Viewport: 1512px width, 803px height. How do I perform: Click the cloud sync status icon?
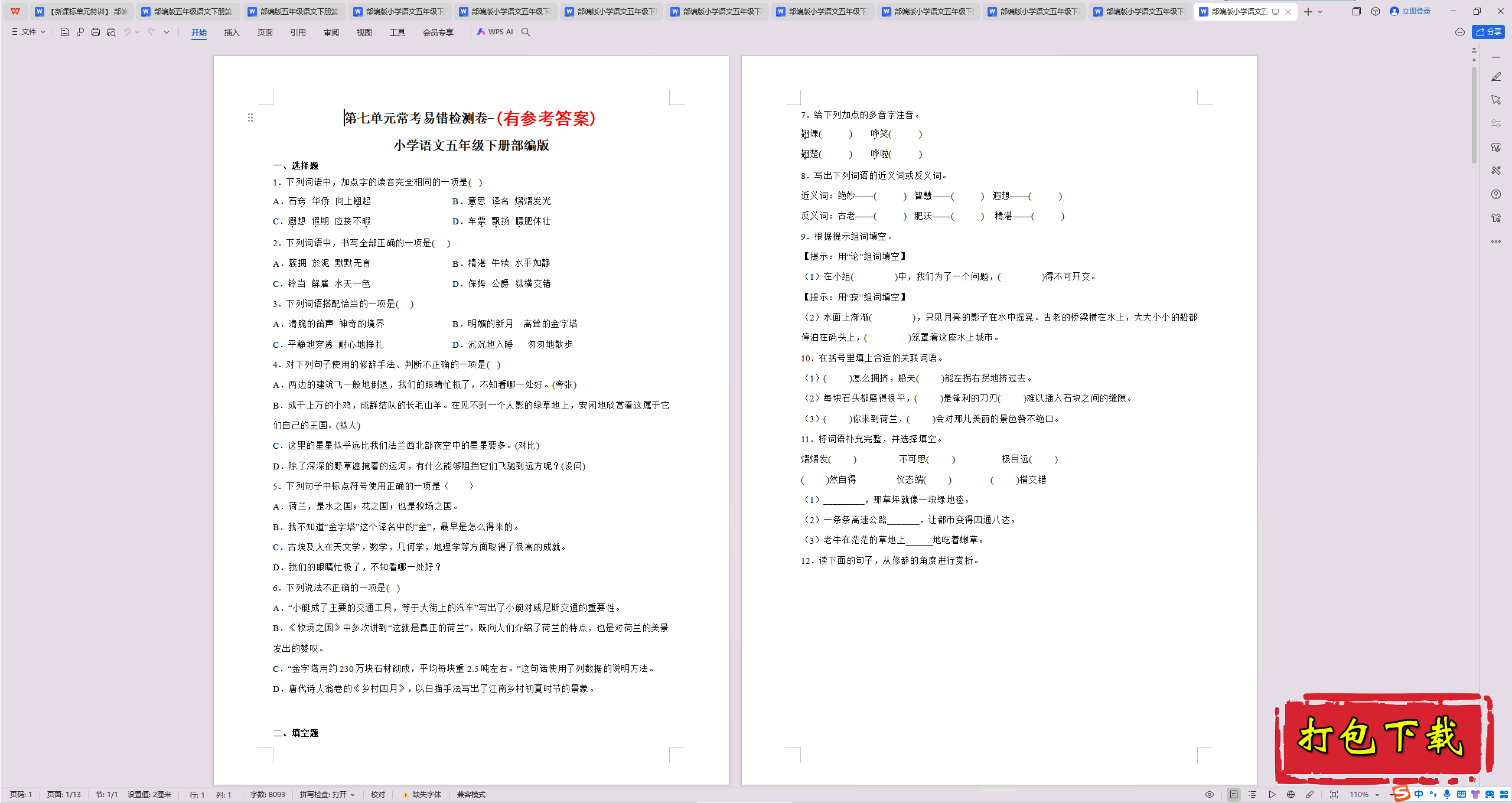pyautogui.click(x=1460, y=32)
